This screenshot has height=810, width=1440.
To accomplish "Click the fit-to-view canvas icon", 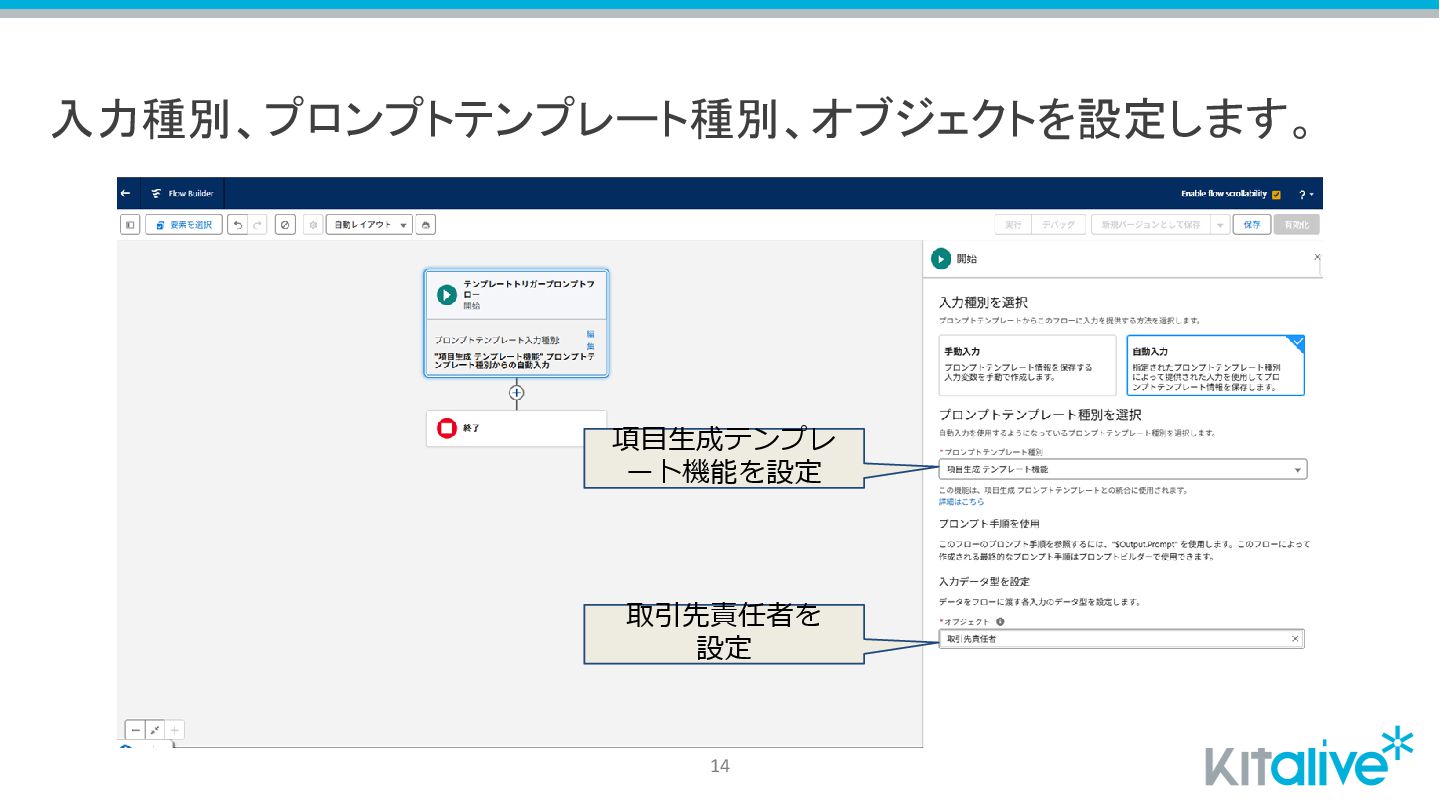I will tap(155, 730).
